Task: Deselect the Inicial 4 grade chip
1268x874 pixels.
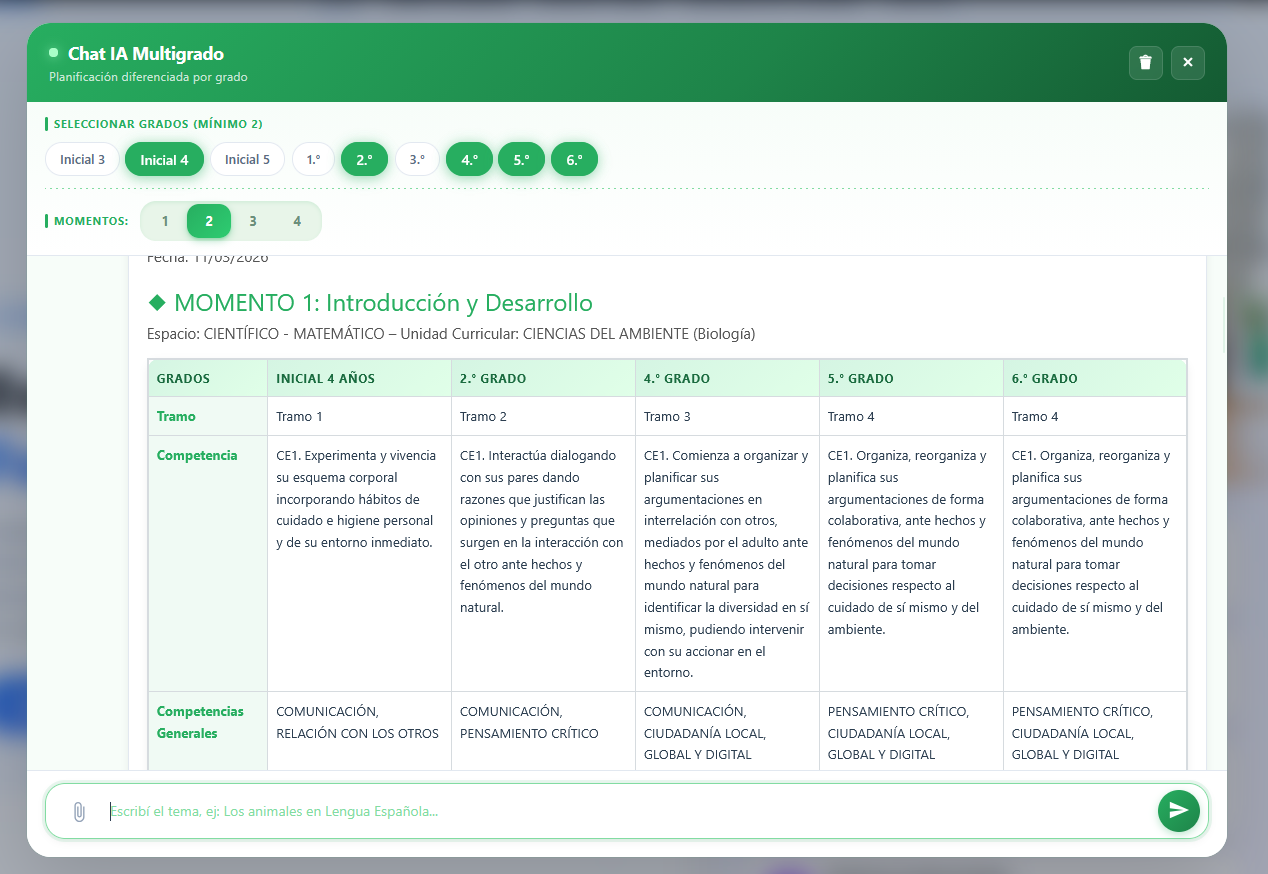Action: 164,160
